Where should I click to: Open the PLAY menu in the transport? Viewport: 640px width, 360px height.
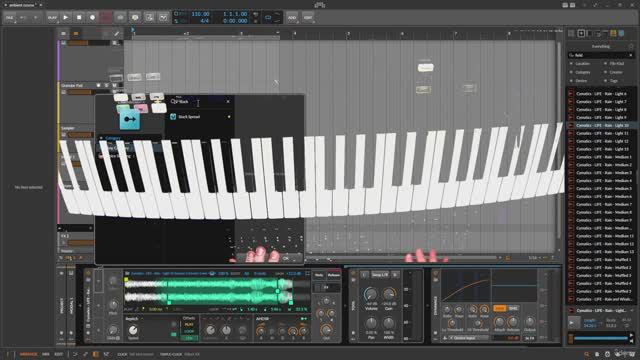52,18
